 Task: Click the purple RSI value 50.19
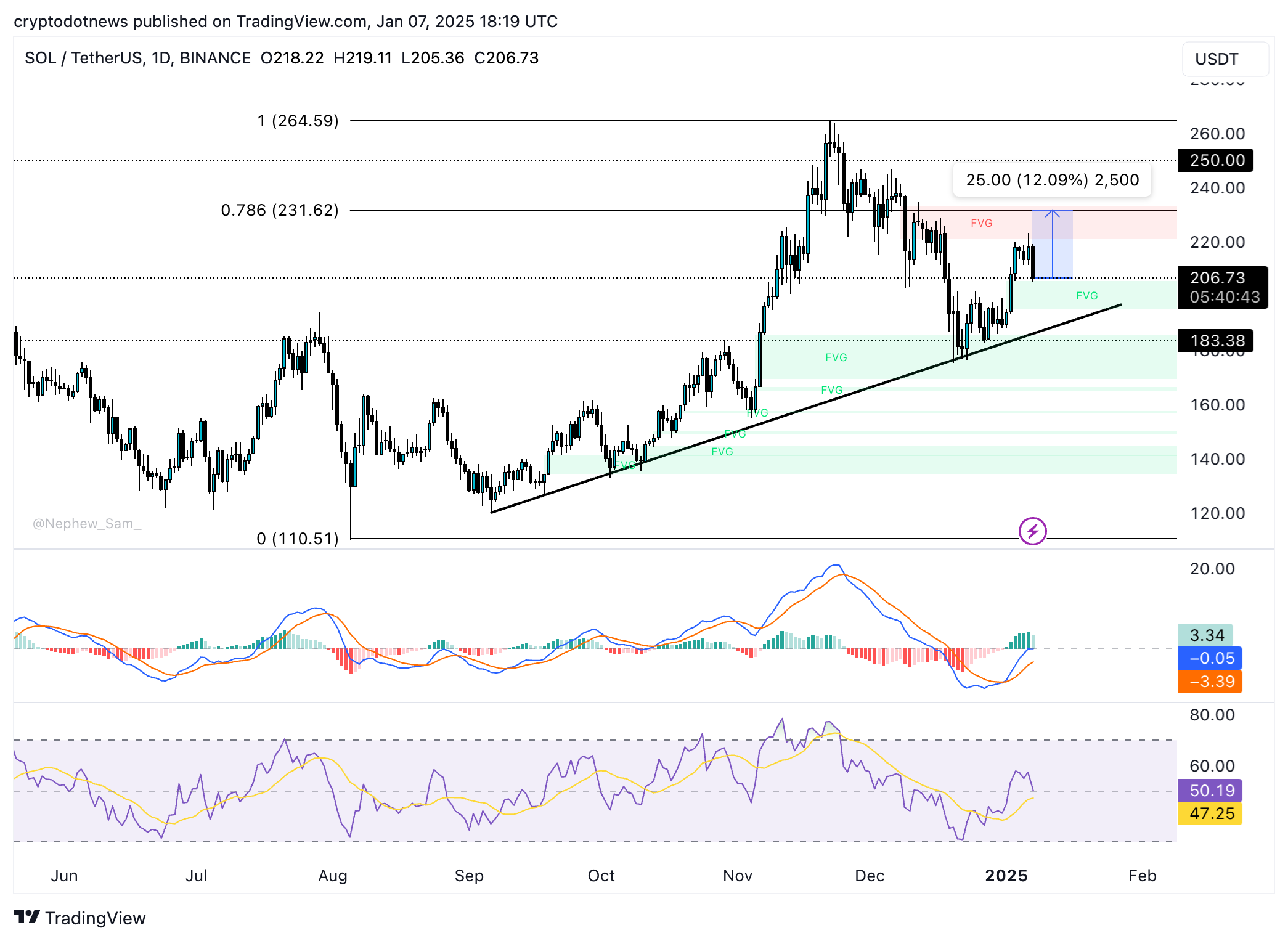click(1210, 791)
